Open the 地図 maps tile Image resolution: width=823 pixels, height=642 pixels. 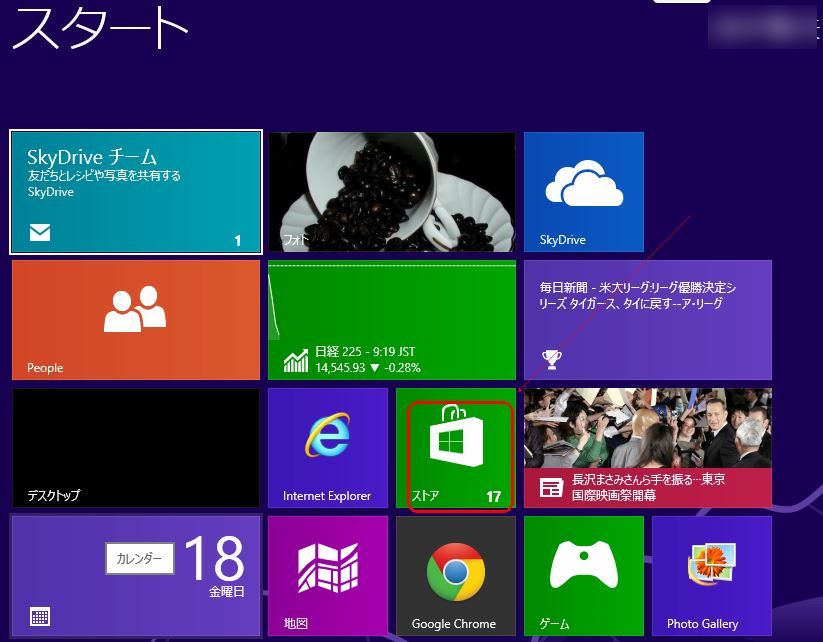(328, 576)
